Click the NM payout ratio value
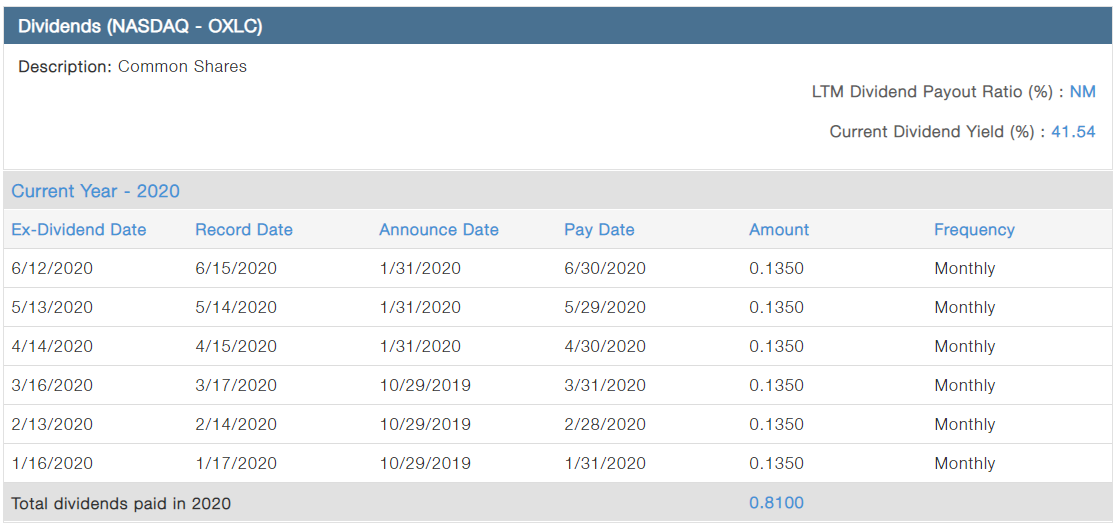The height and width of the screenshot is (527, 1119). tap(1083, 92)
